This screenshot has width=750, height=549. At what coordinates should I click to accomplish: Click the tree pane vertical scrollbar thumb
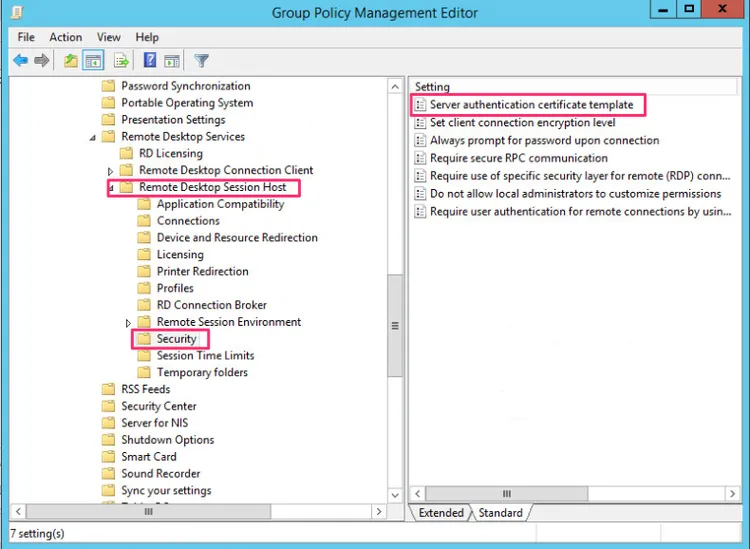tap(395, 325)
